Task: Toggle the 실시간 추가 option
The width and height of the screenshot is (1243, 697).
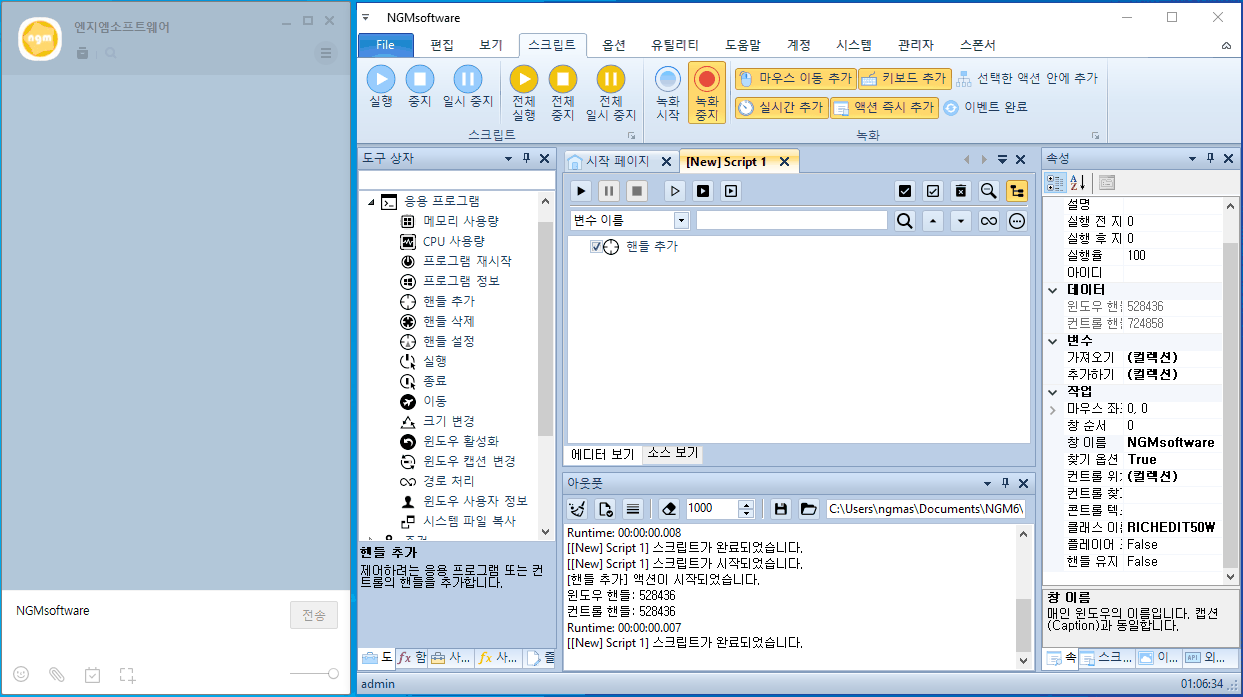Action: 782,107
